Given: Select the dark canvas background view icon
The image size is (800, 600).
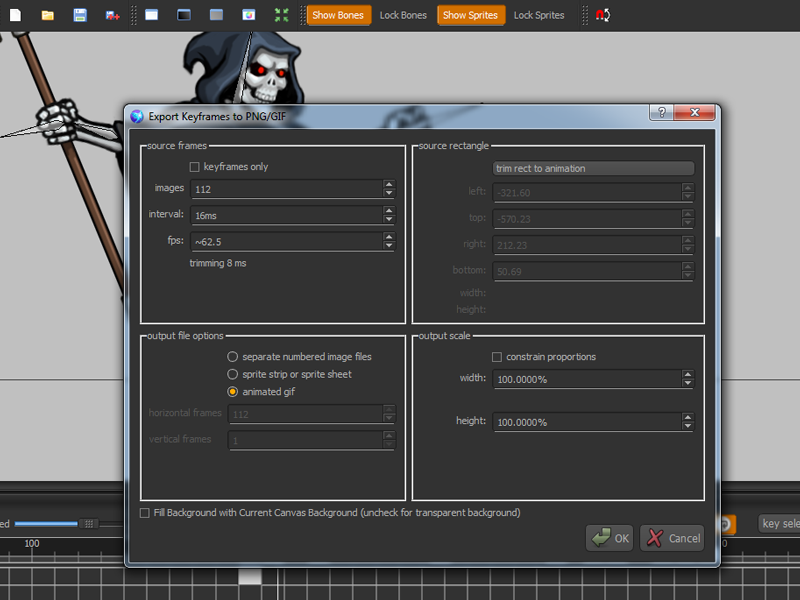Looking at the screenshot, I should click(182, 15).
